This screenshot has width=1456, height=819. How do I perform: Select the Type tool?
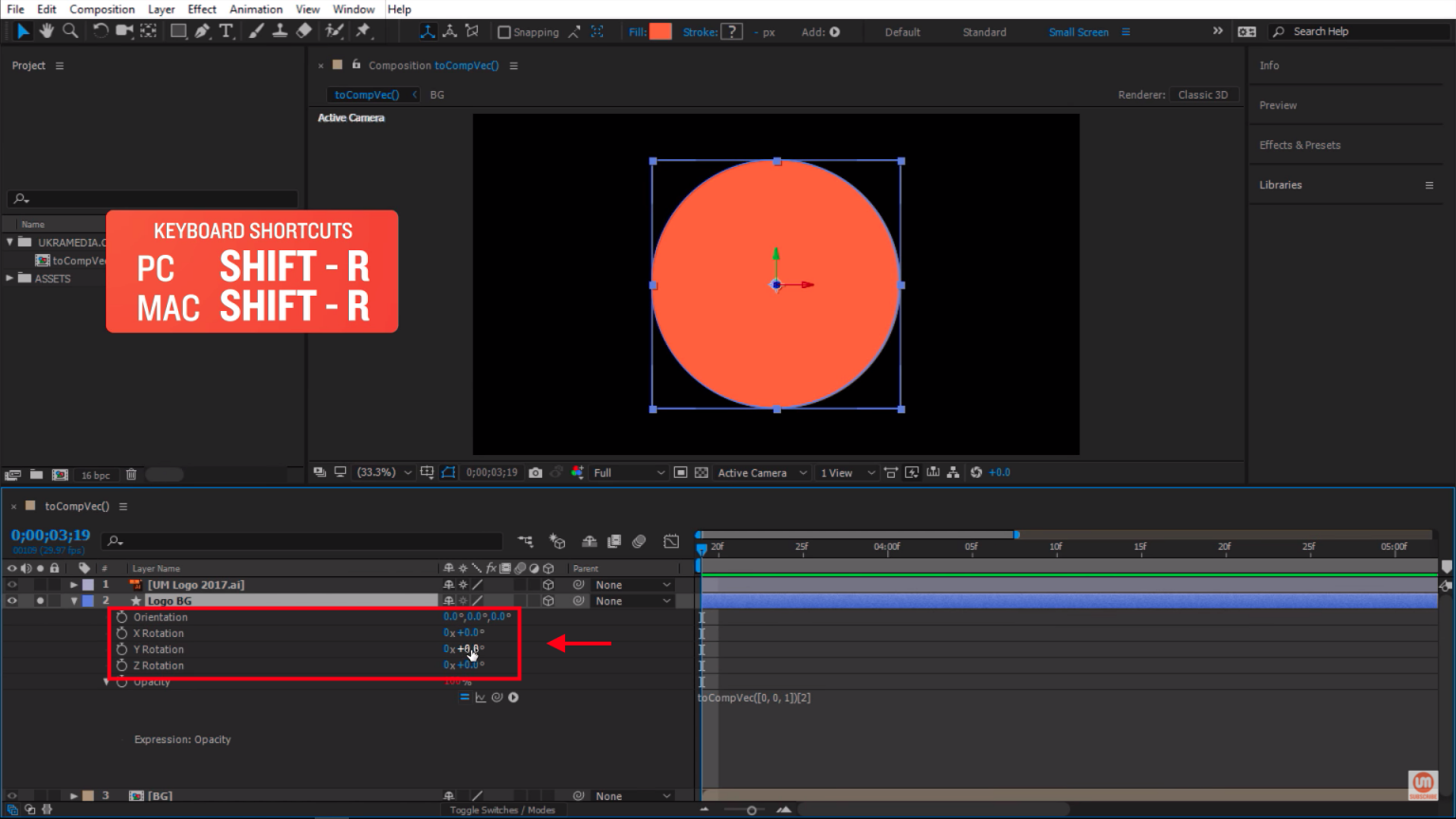[226, 31]
